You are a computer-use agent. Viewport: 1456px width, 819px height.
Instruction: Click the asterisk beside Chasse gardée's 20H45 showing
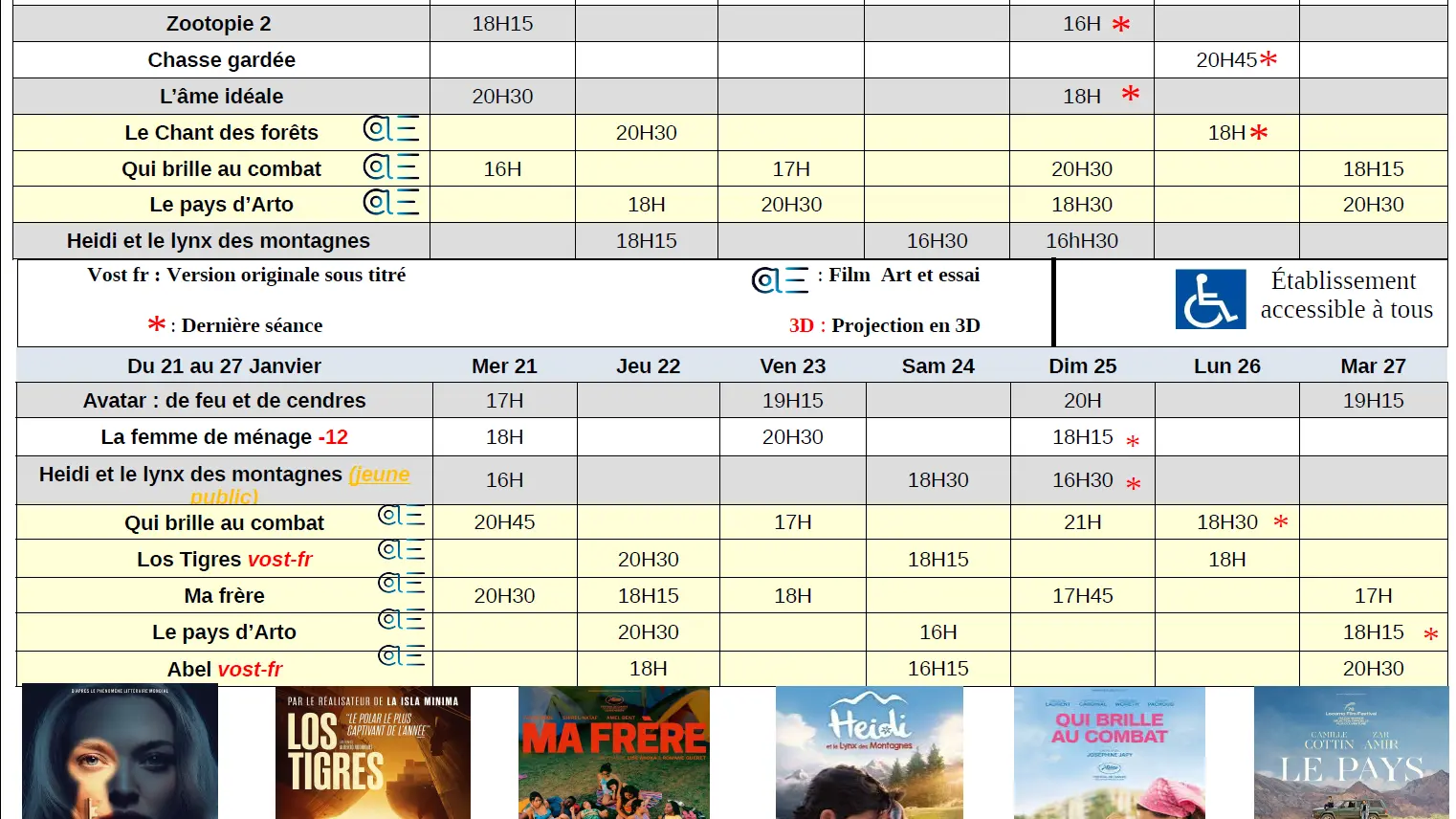(x=1267, y=58)
